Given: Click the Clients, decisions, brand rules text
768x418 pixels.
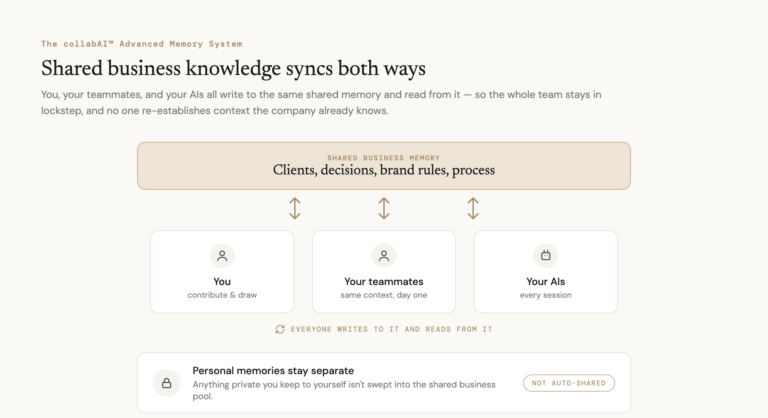Looking at the screenshot, I should pyautogui.click(x=384, y=170).
